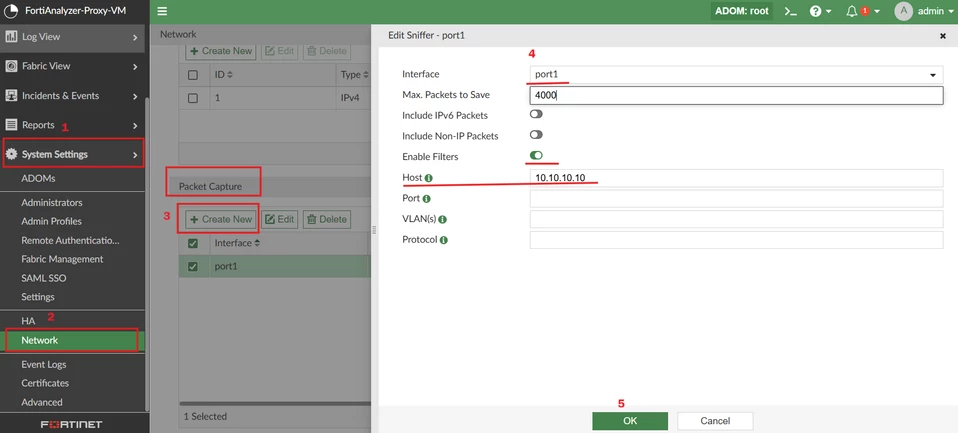Click the Port field info icon

click(426, 198)
